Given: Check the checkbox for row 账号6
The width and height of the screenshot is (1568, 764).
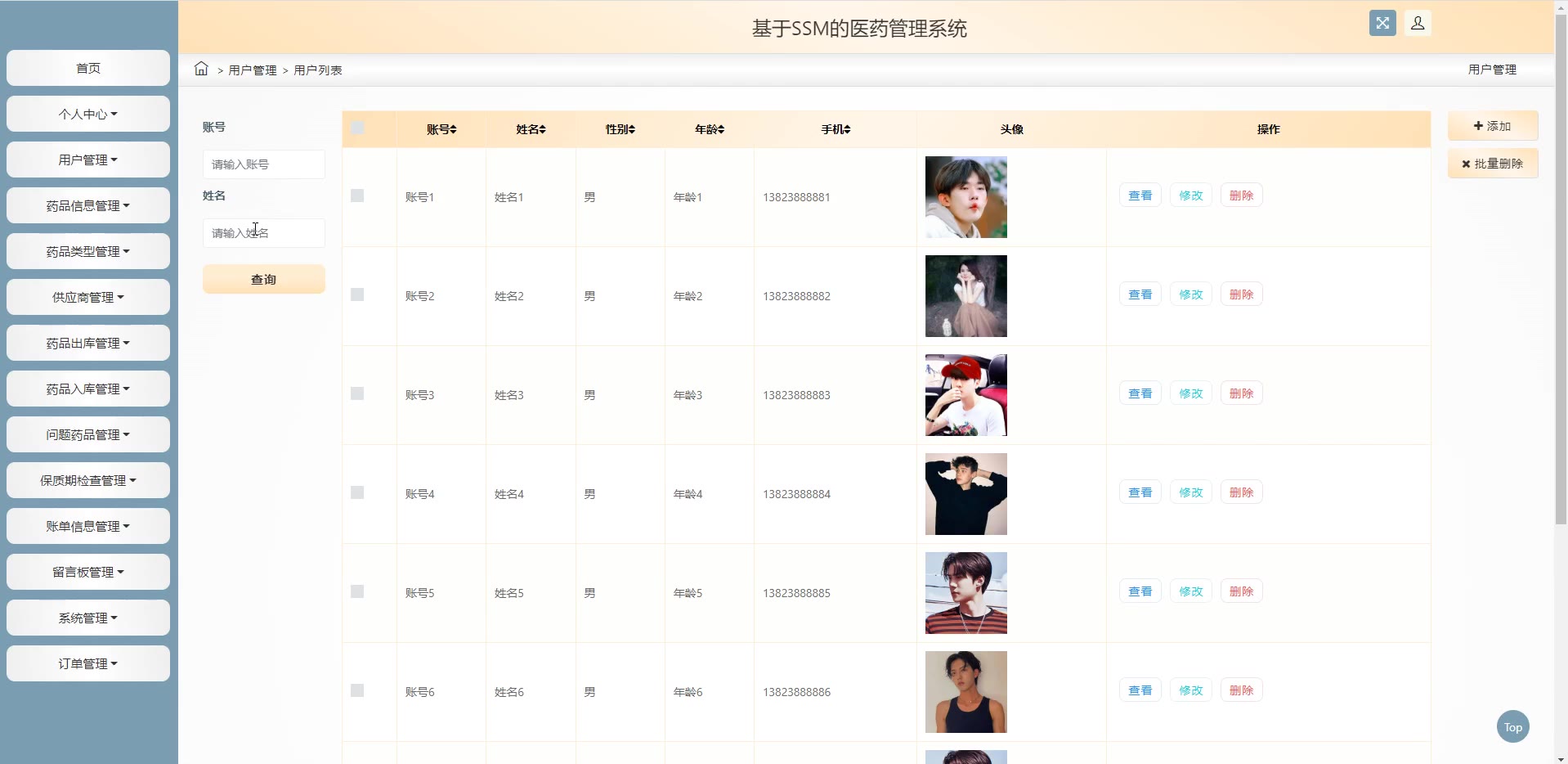Looking at the screenshot, I should (x=357, y=690).
